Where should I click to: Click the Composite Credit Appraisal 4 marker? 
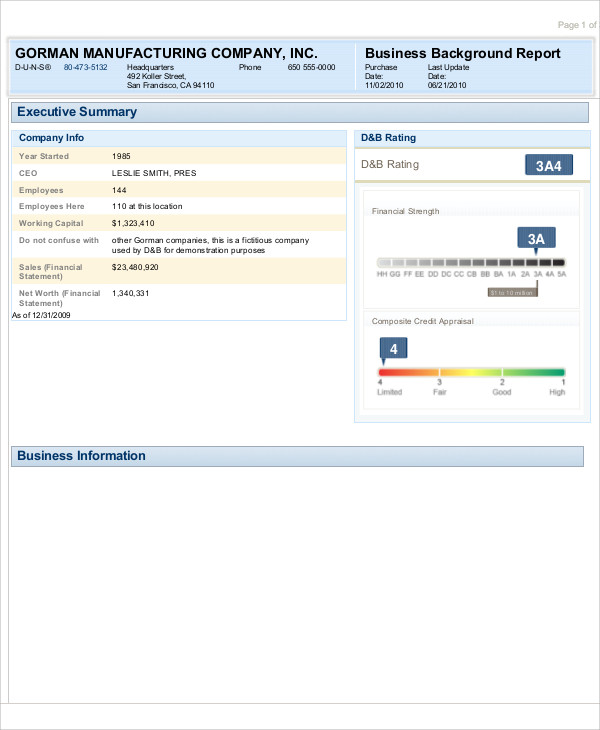point(393,349)
